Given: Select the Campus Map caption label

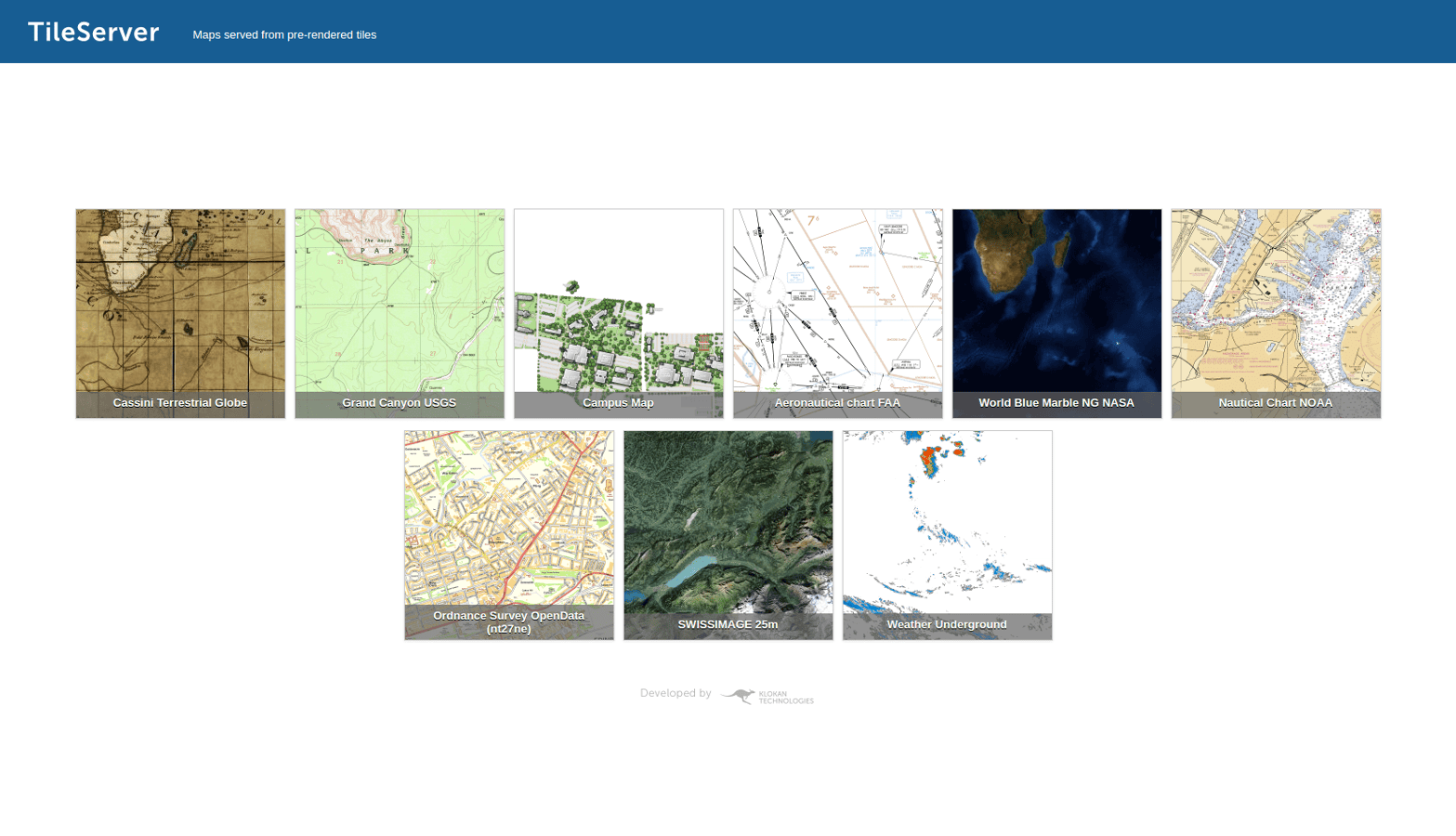Looking at the screenshot, I should point(618,403).
